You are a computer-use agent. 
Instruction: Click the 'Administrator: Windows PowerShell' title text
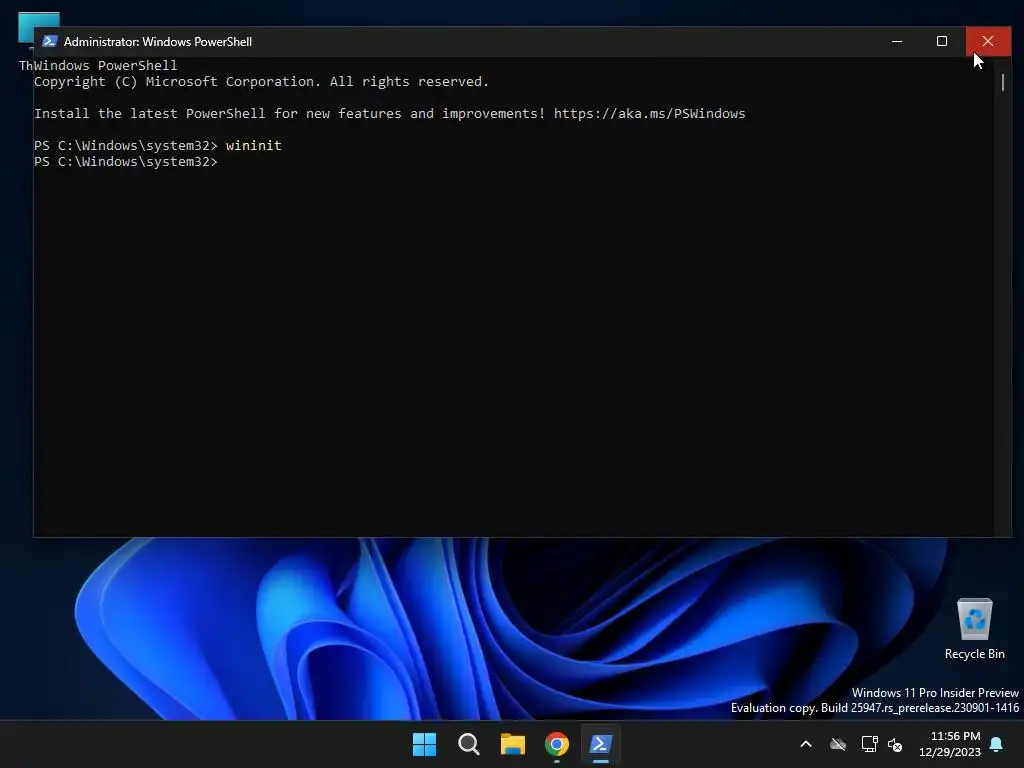coord(157,42)
